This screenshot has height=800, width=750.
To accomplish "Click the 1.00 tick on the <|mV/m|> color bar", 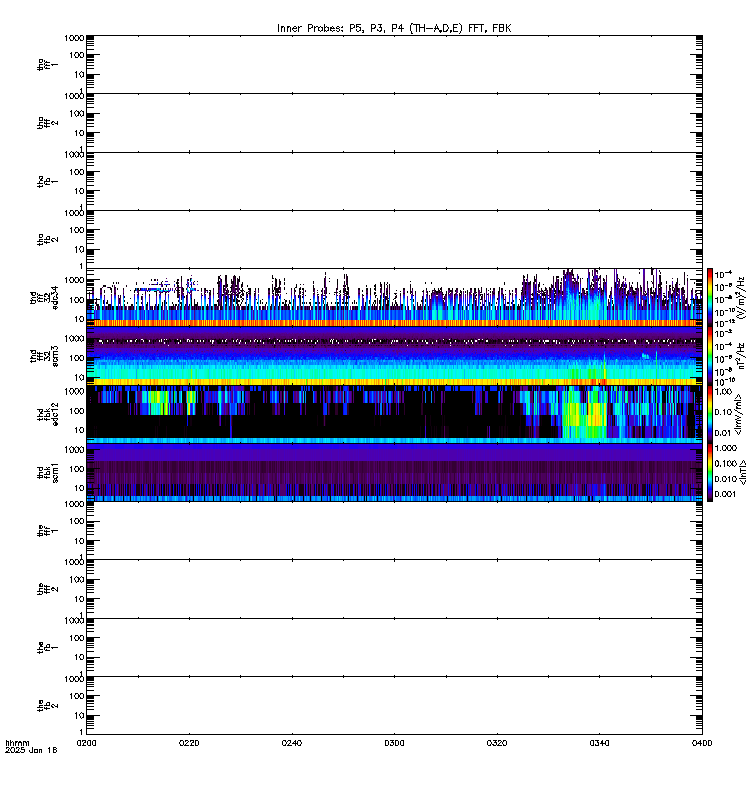I will tap(723, 392).
